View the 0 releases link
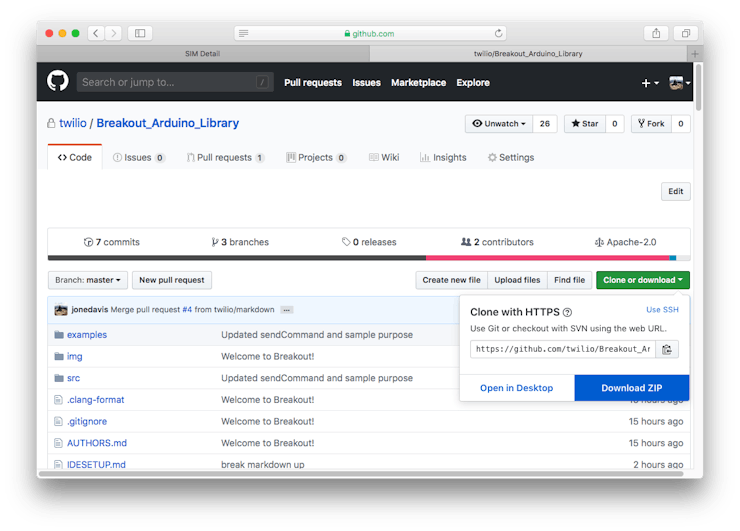740x531 pixels. click(x=369, y=242)
